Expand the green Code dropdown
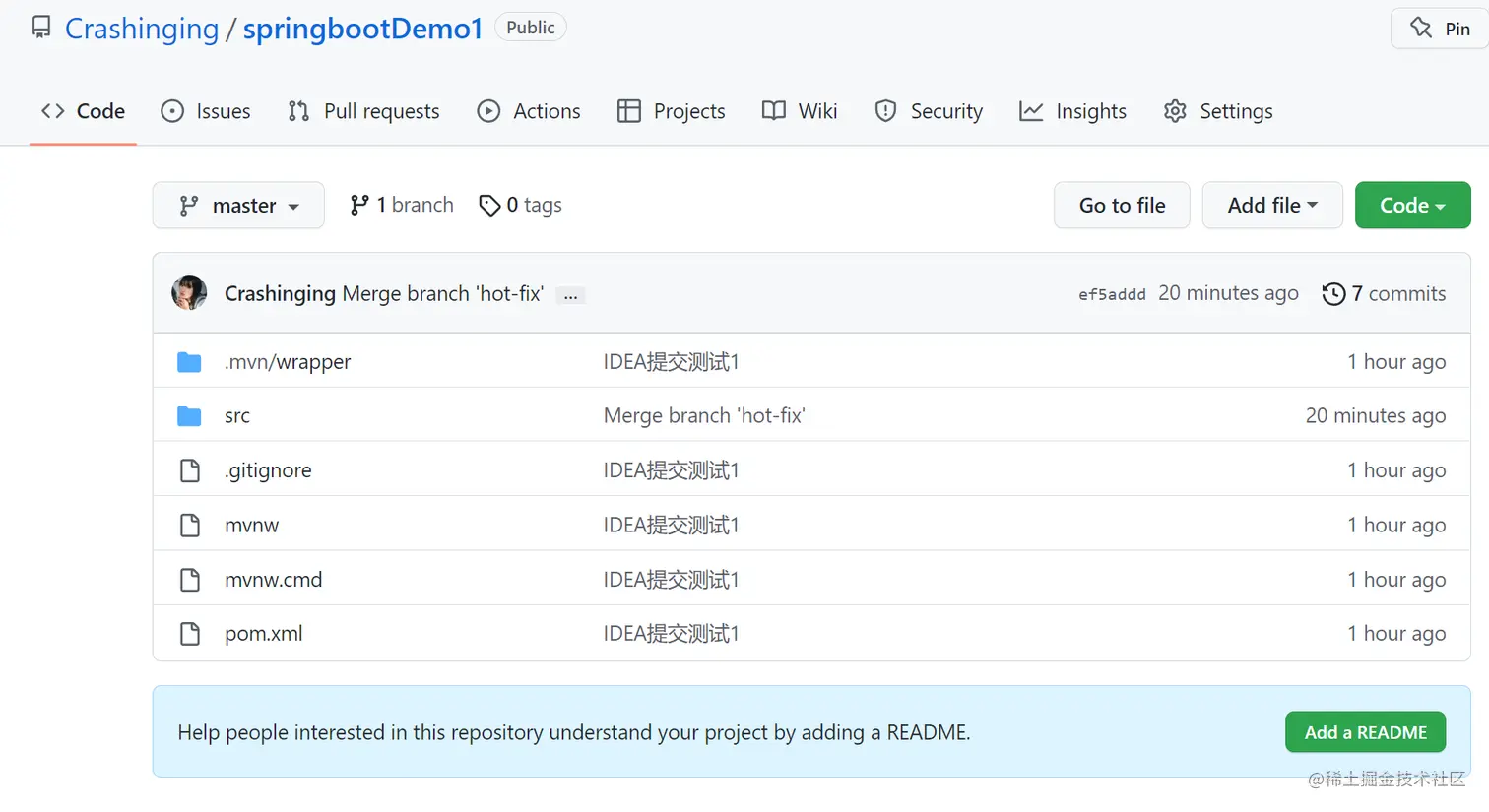Viewport: 1489px width, 812px height. (x=1412, y=206)
